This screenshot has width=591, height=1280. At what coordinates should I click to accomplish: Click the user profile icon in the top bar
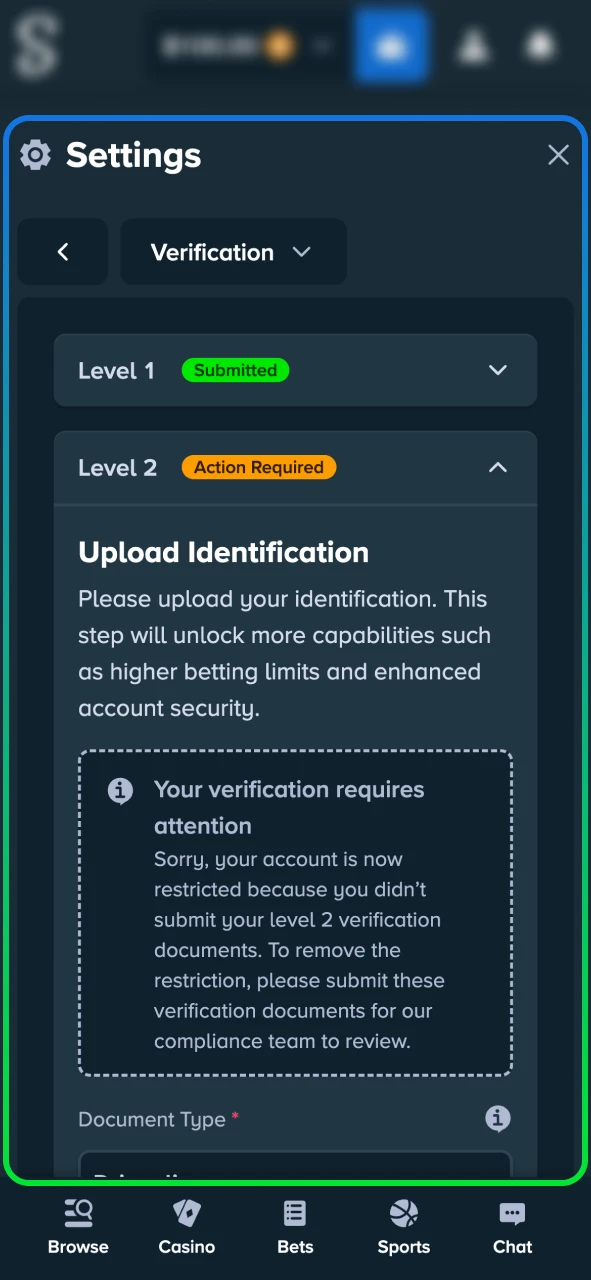click(x=473, y=45)
